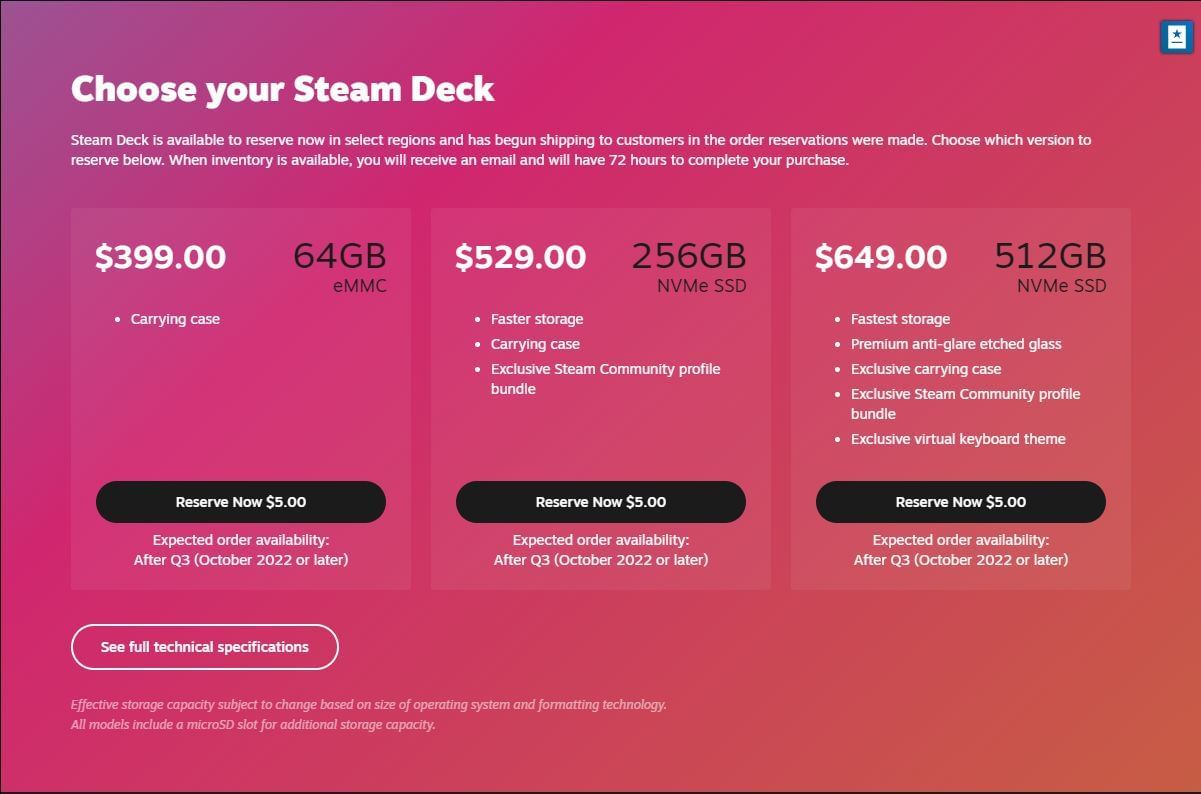Image resolution: width=1201 pixels, height=794 pixels.
Task: Click the Choose your Steam Deck heading
Action: click(282, 89)
